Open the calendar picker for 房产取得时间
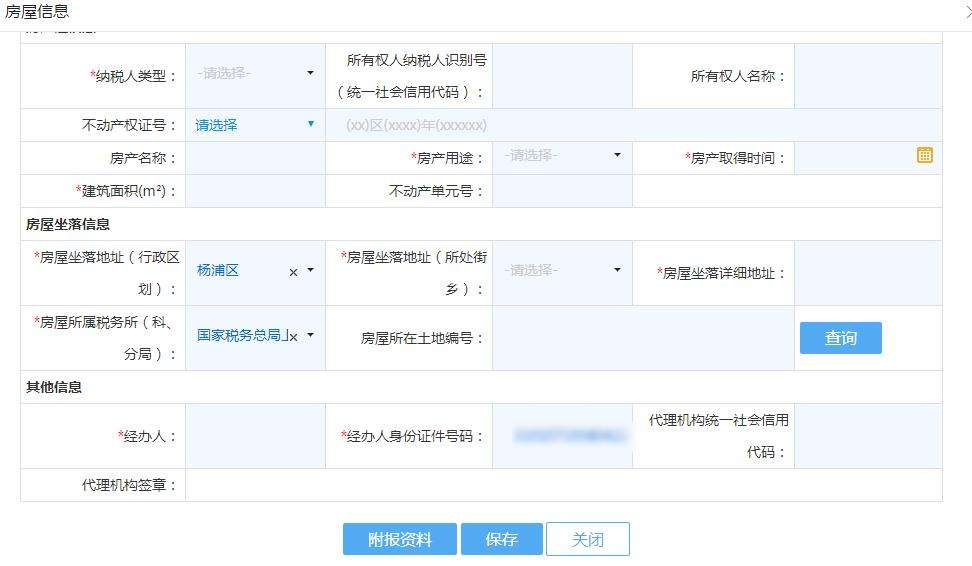This screenshot has height=566, width=972. [924, 155]
